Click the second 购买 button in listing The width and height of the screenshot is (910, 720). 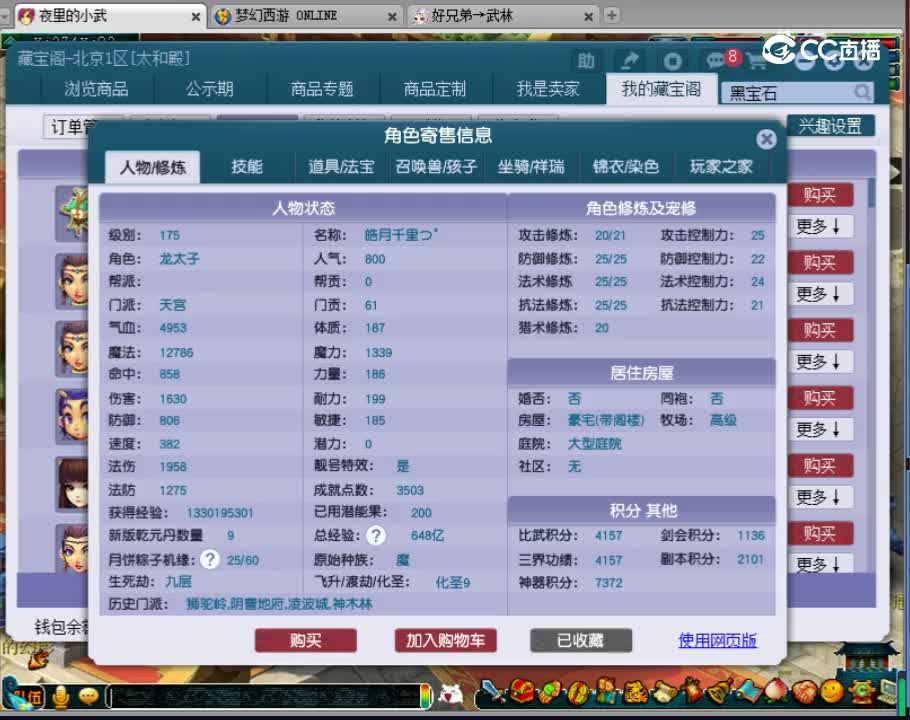tap(820, 263)
